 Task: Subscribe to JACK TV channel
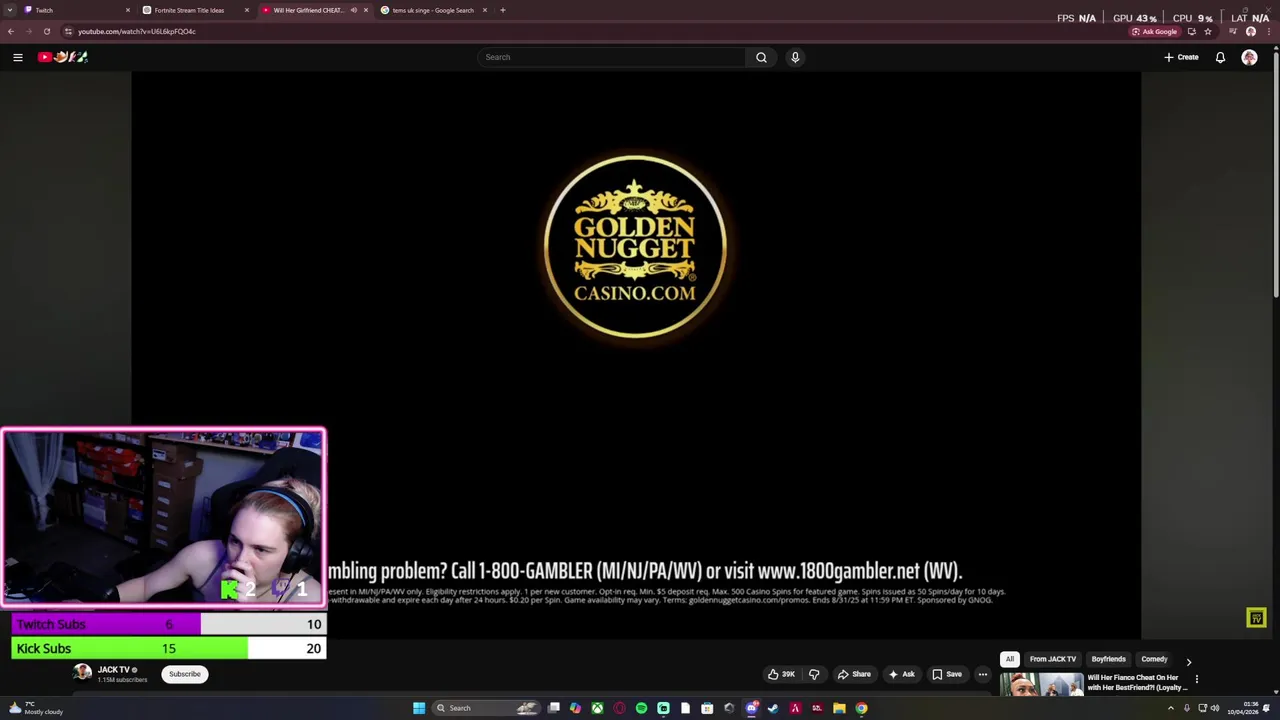pyautogui.click(x=185, y=674)
